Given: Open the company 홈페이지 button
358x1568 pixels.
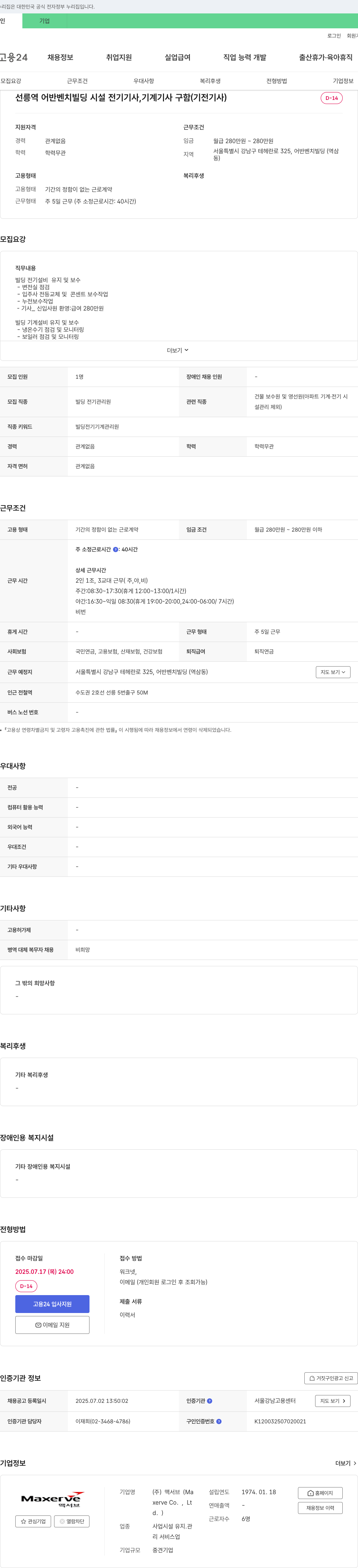Looking at the screenshot, I should tap(320, 1493).
